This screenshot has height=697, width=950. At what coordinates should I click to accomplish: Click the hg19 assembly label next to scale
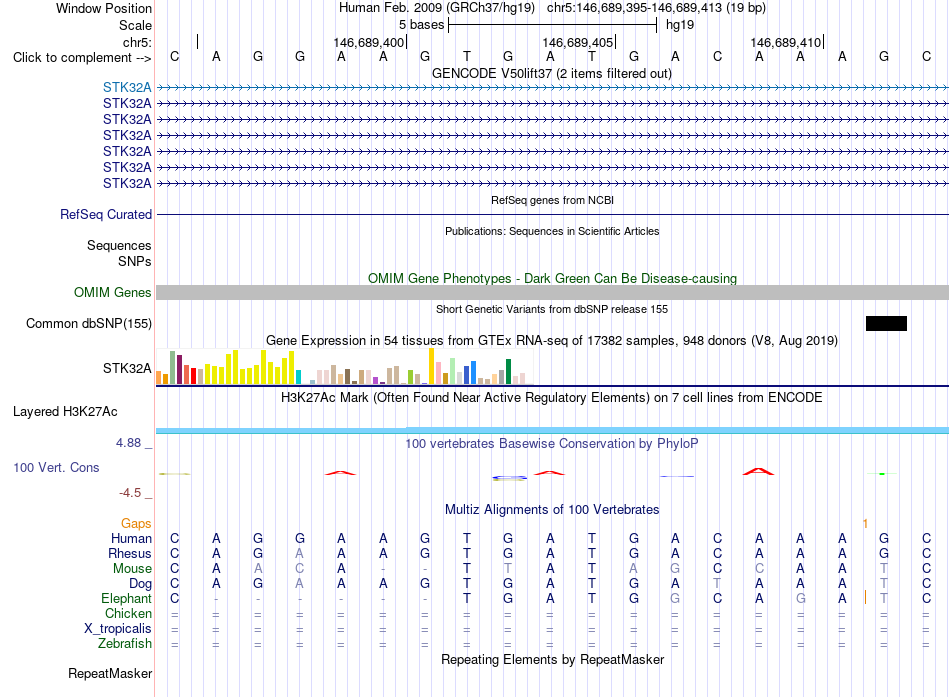click(x=680, y=25)
